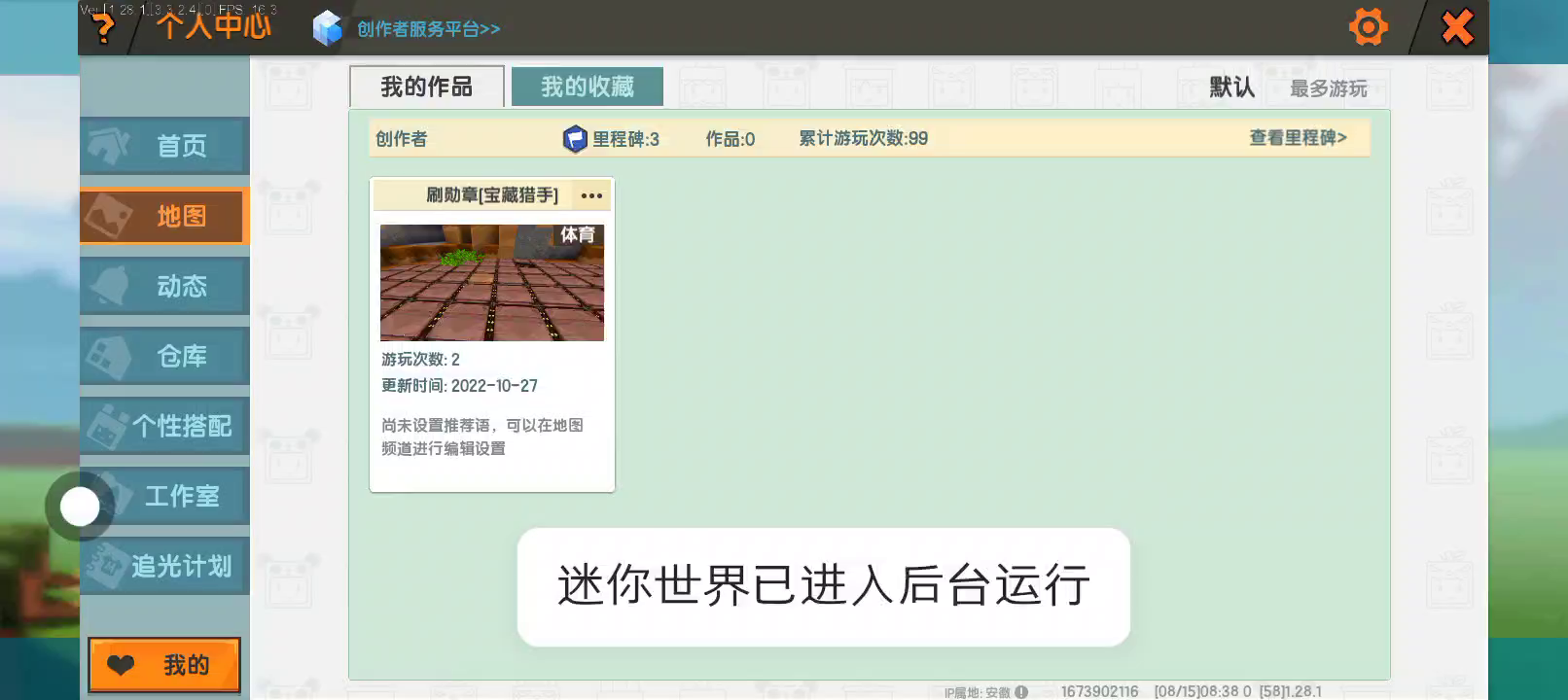Click the info icon next to IP属地
Image resolution: width=1568 pixels, height=700 pixels.
pos(1021,692)
